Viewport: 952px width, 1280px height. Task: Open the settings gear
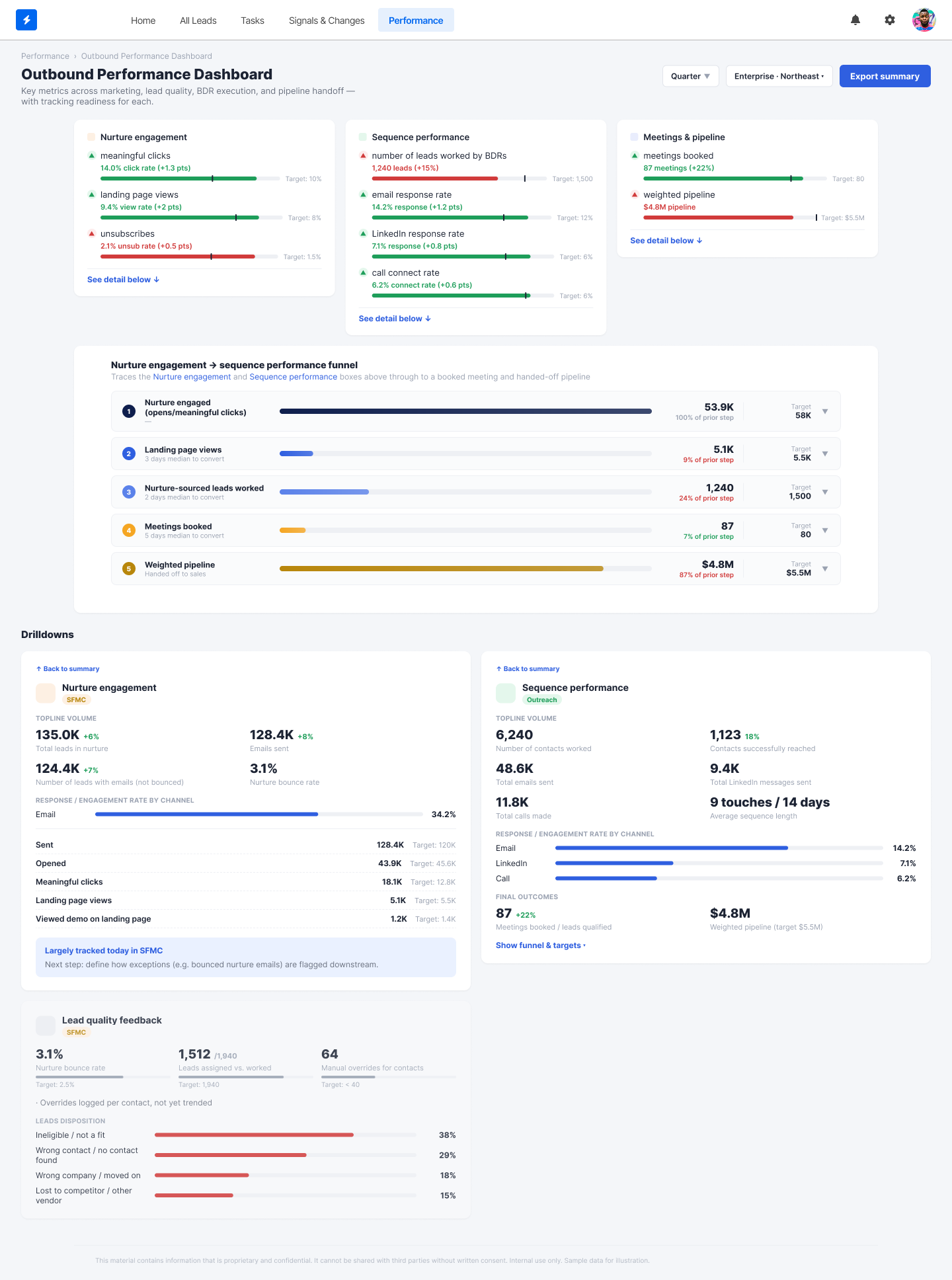(x=890, y=20)
